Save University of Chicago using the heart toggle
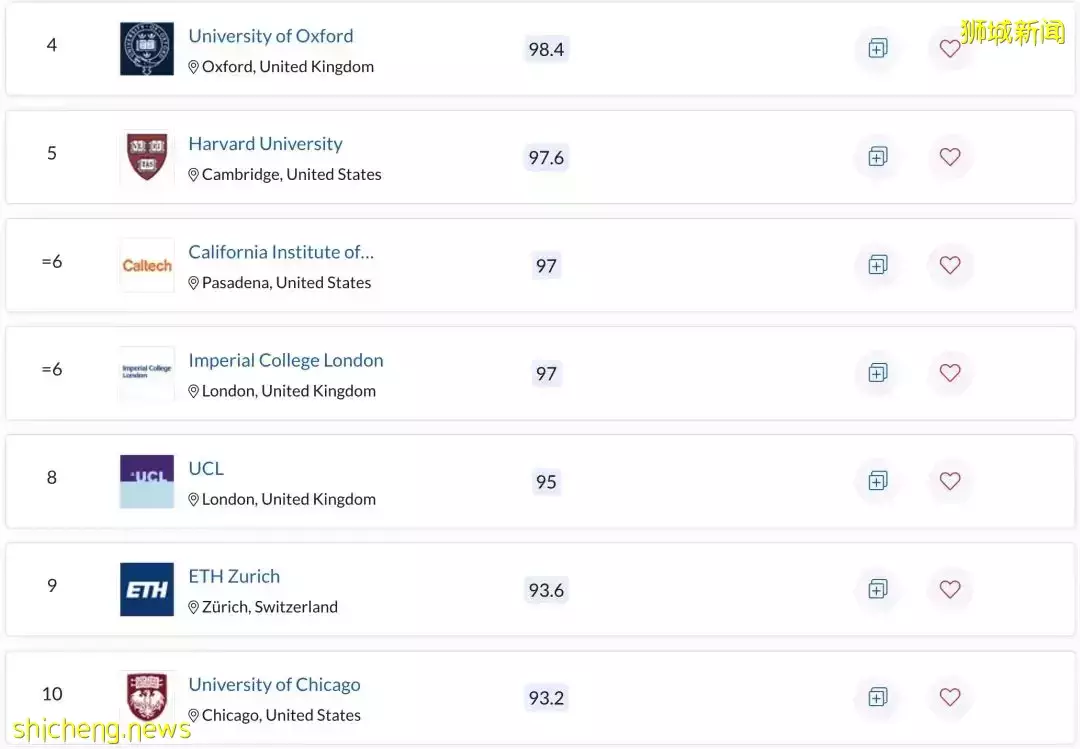This screenshot has width=1080, height=749. pyautogui.click(x=949, y=697)
